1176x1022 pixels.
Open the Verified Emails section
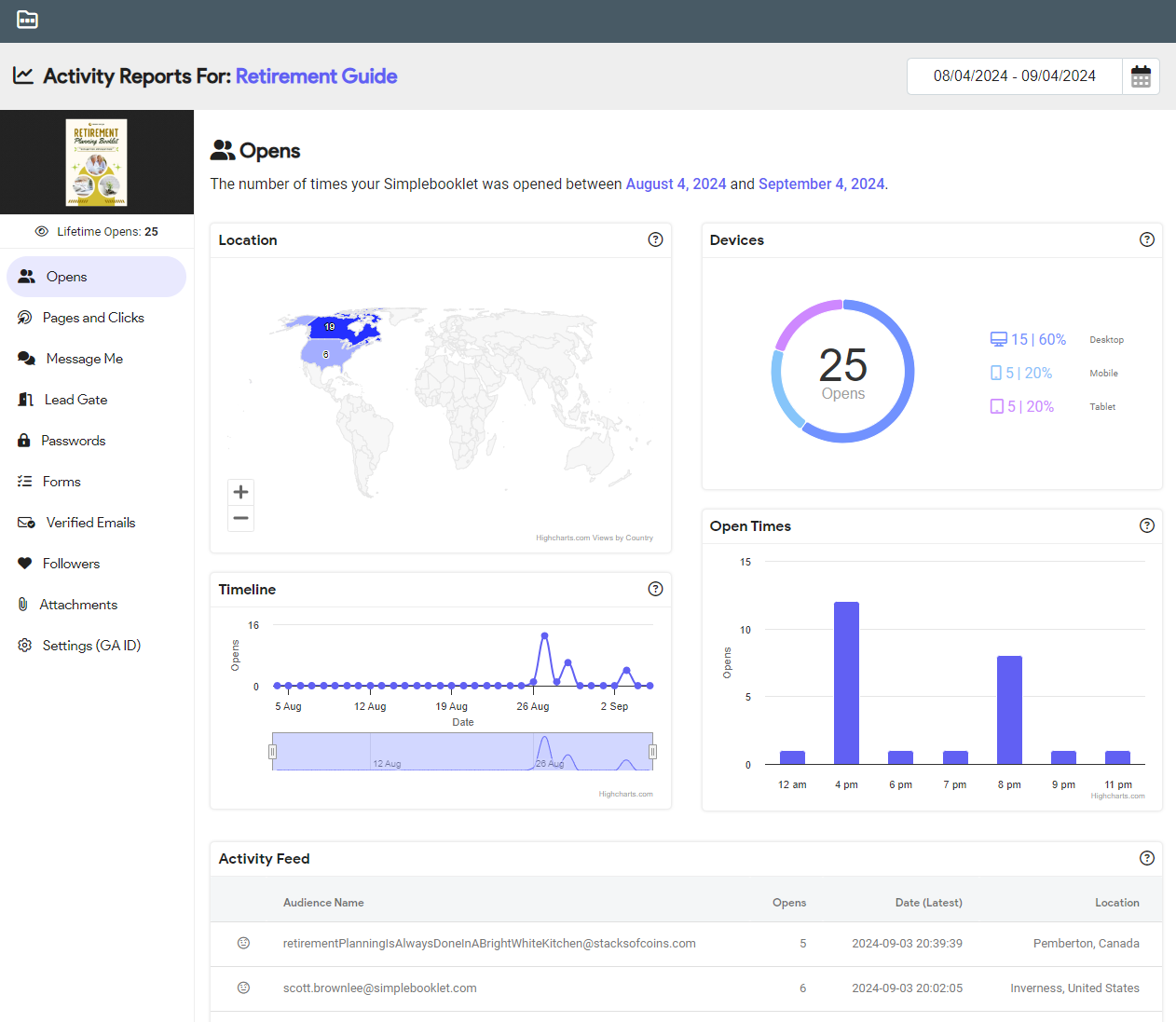pyautogui.click(x=90, y=523)
